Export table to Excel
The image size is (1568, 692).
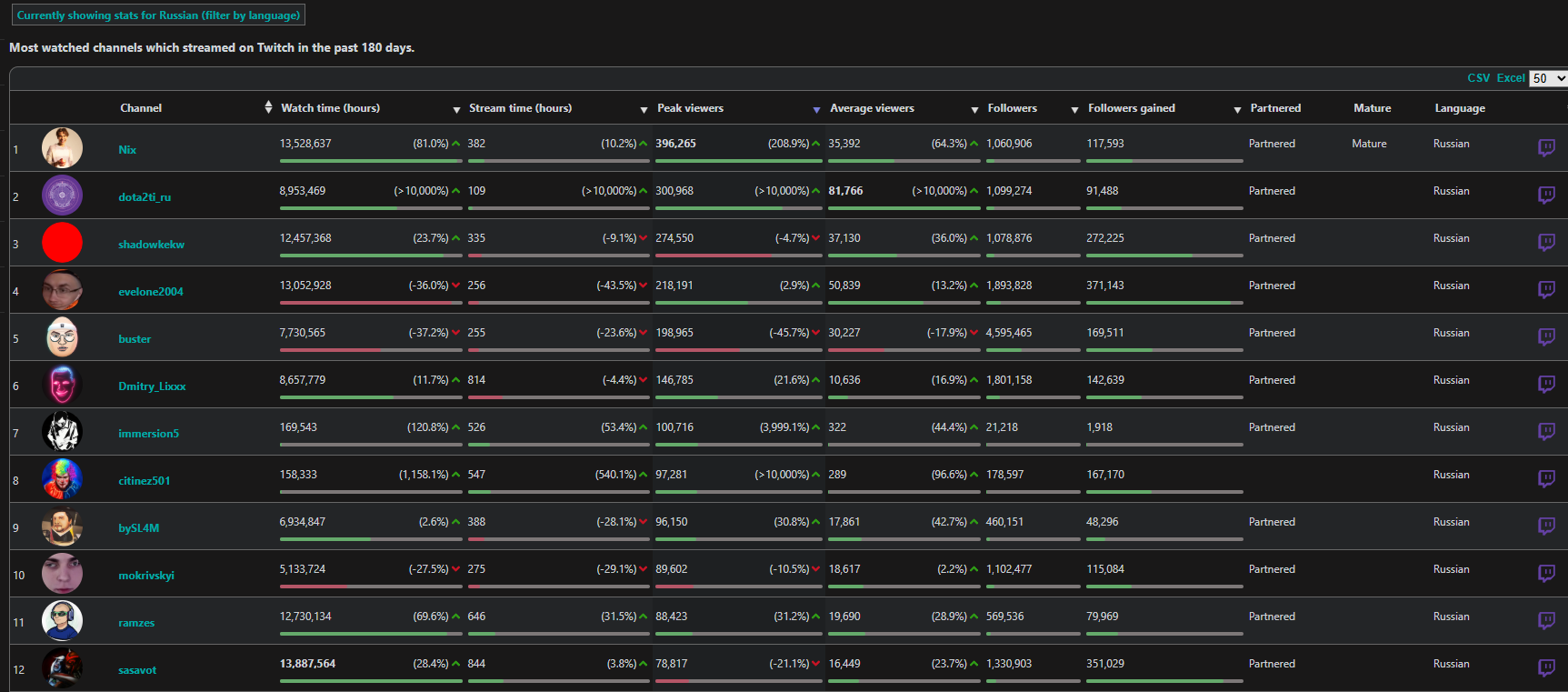(1511, 78)
